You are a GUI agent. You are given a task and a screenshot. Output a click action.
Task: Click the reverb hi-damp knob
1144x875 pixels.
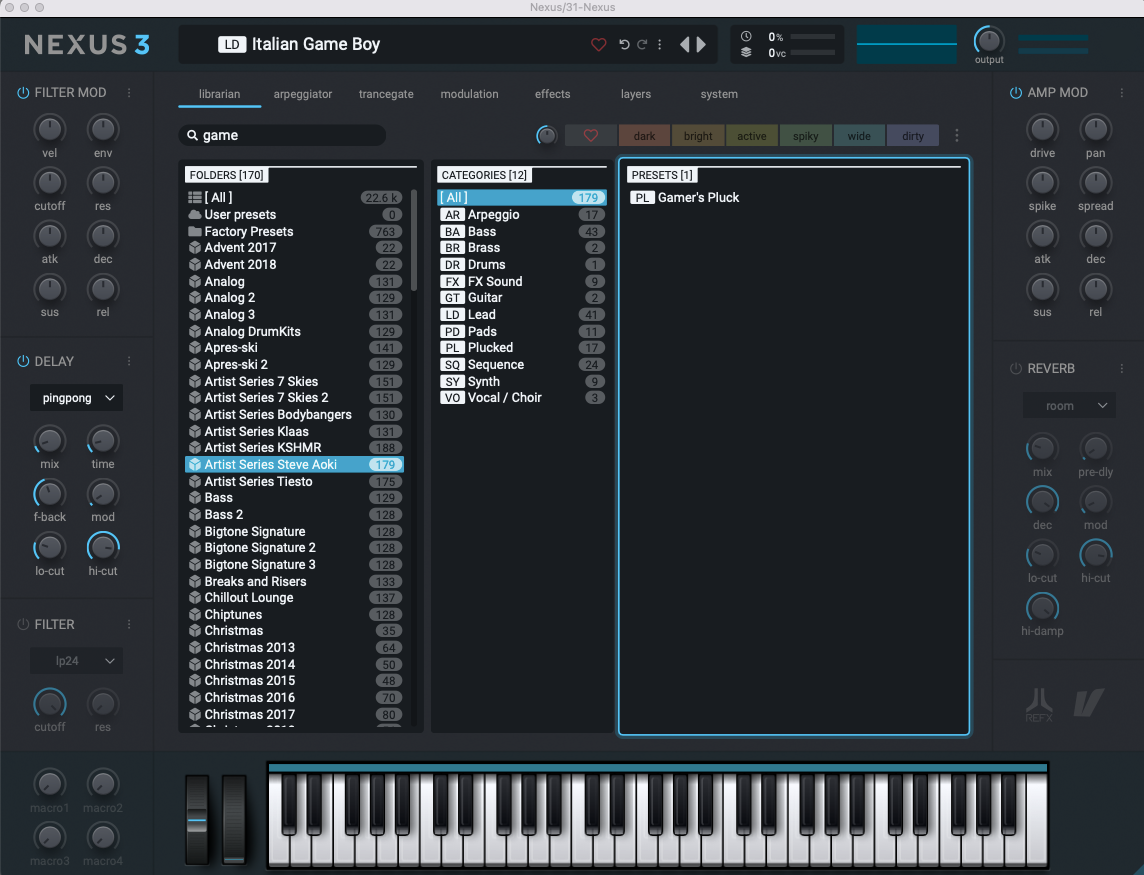click(x=1042, y=607)
